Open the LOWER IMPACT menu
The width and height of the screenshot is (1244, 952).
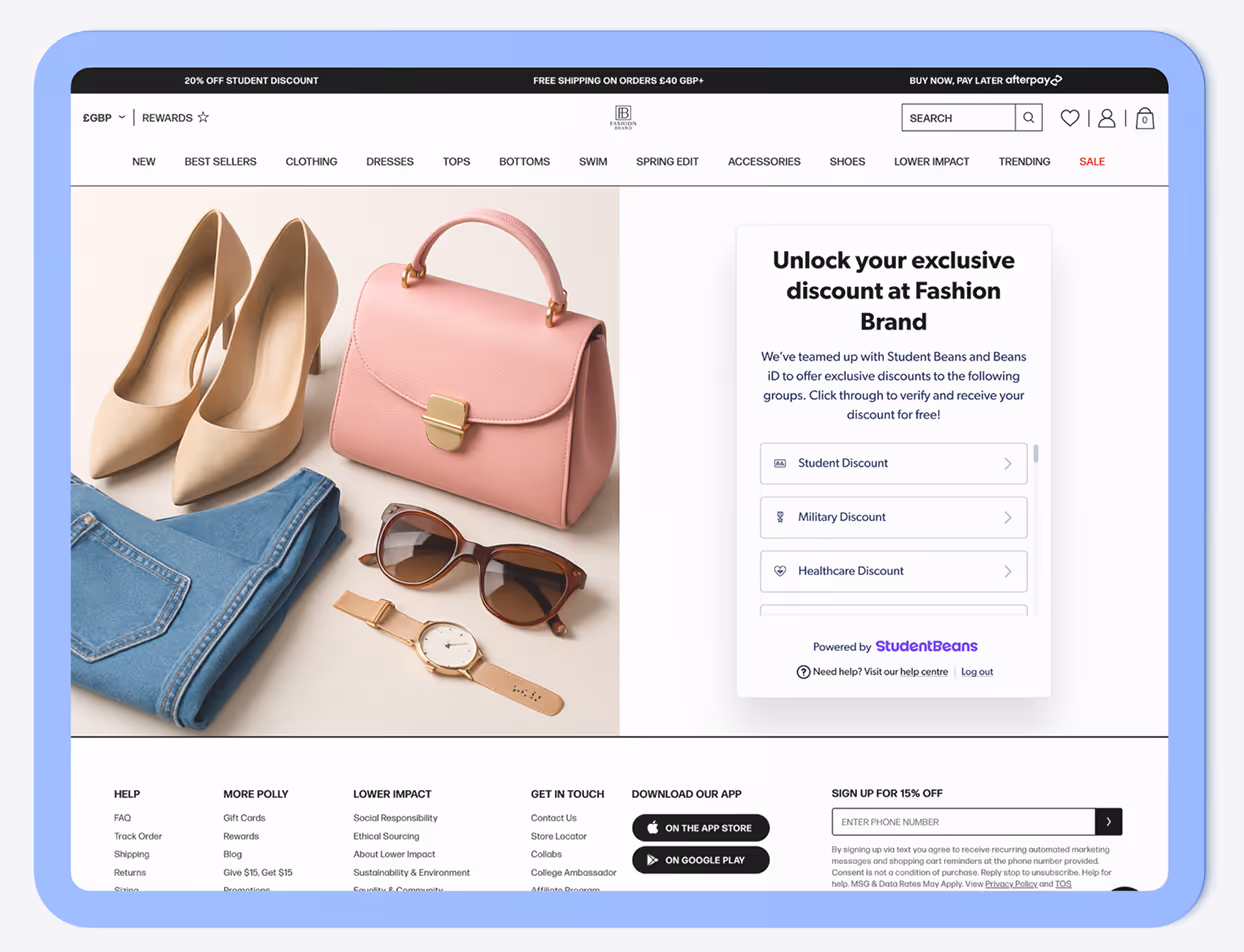(x=931, y=161)
